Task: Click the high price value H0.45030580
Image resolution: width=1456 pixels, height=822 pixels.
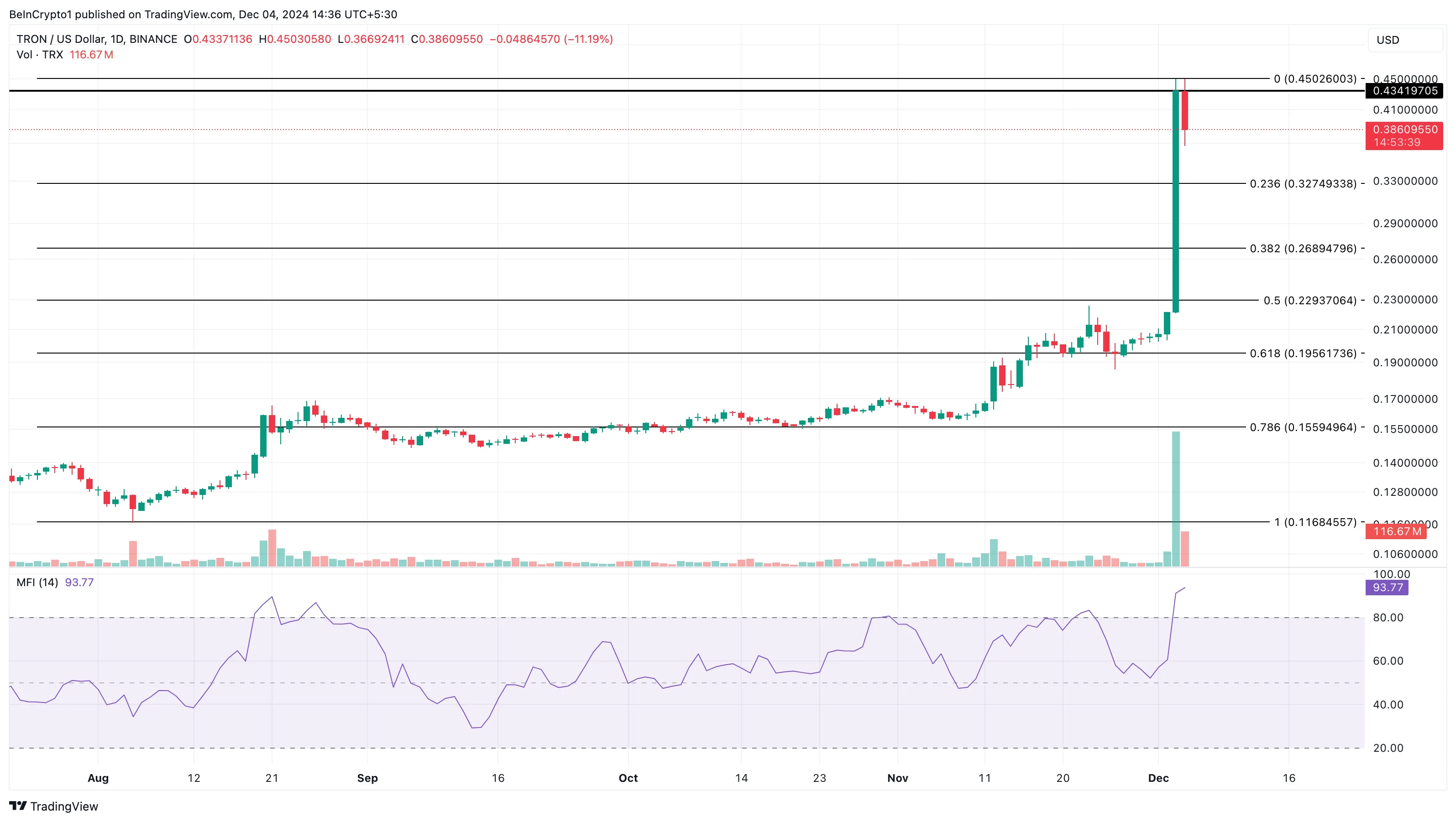Action: click(x=295, y=39)
